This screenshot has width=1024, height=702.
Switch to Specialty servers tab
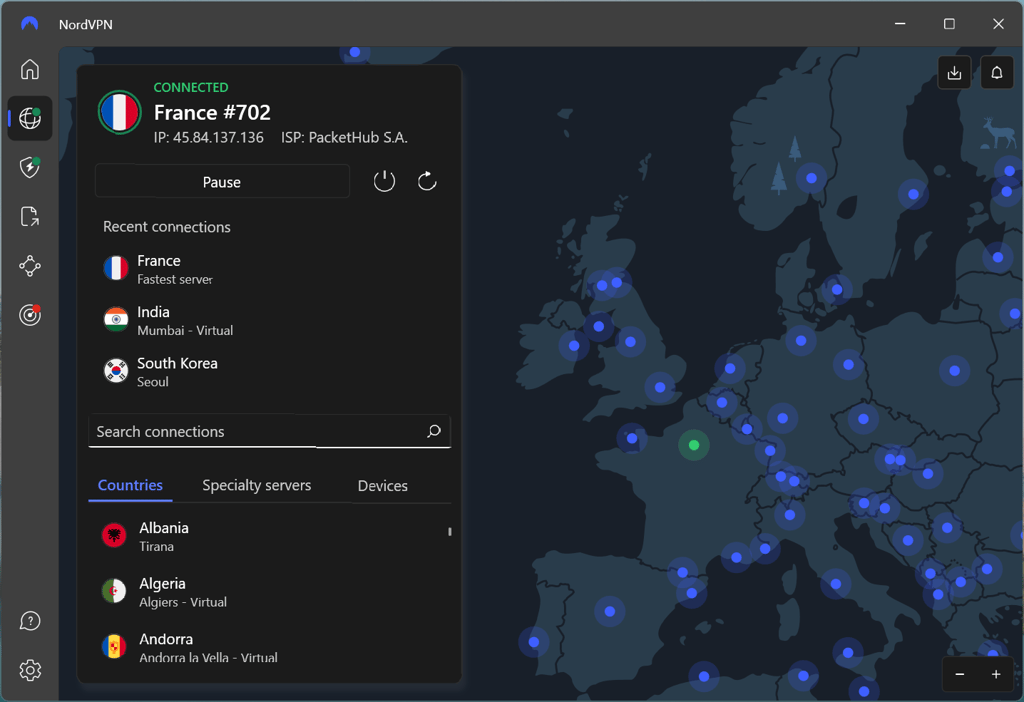(x=257, y=485)
